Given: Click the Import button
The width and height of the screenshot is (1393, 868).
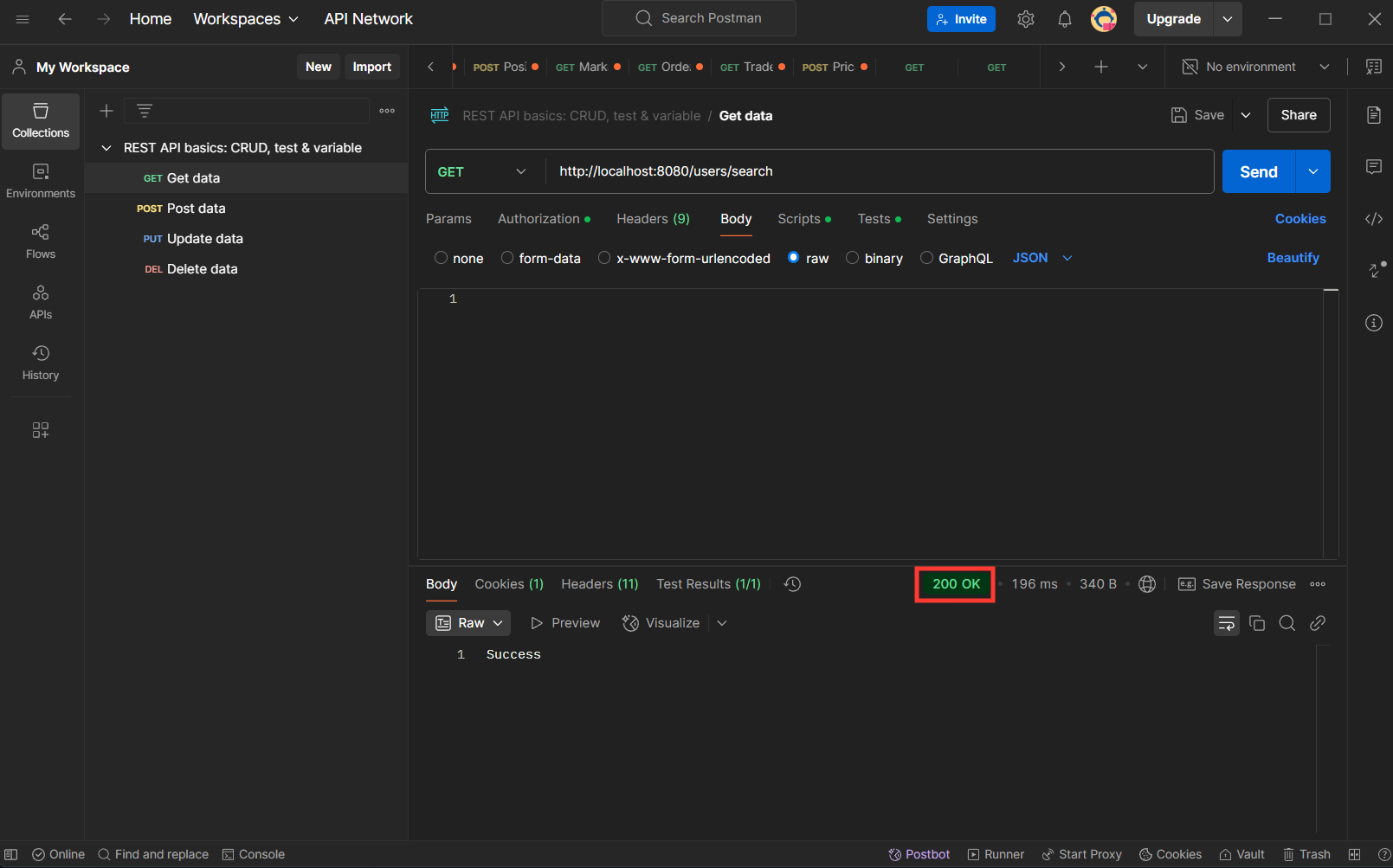Looking at the screenshot, I should (x=372, y=67).
